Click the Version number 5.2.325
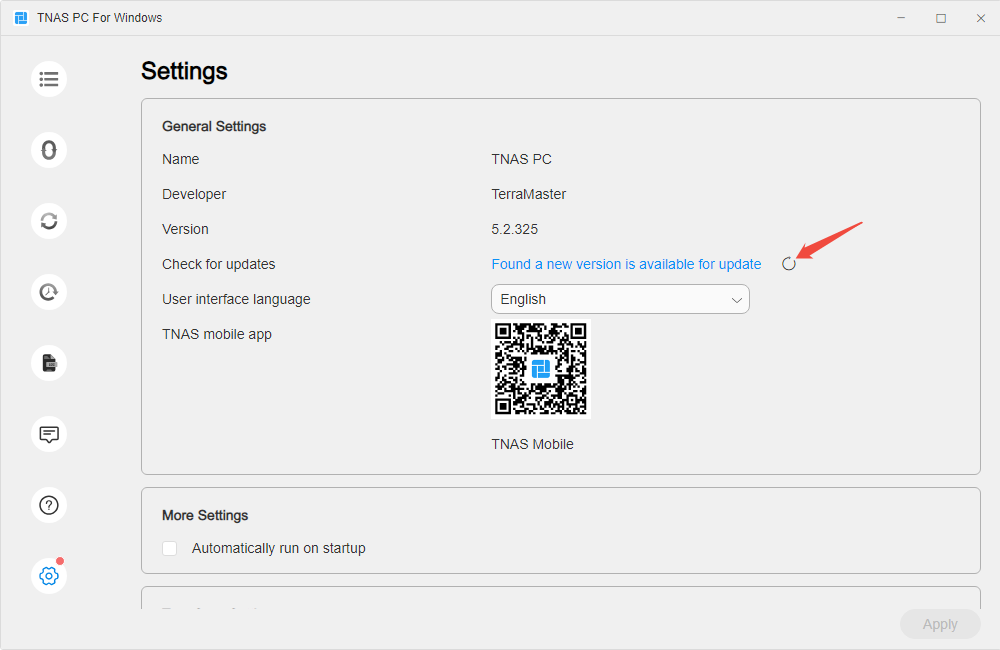1000x650 pixels. tap(515, 229)
